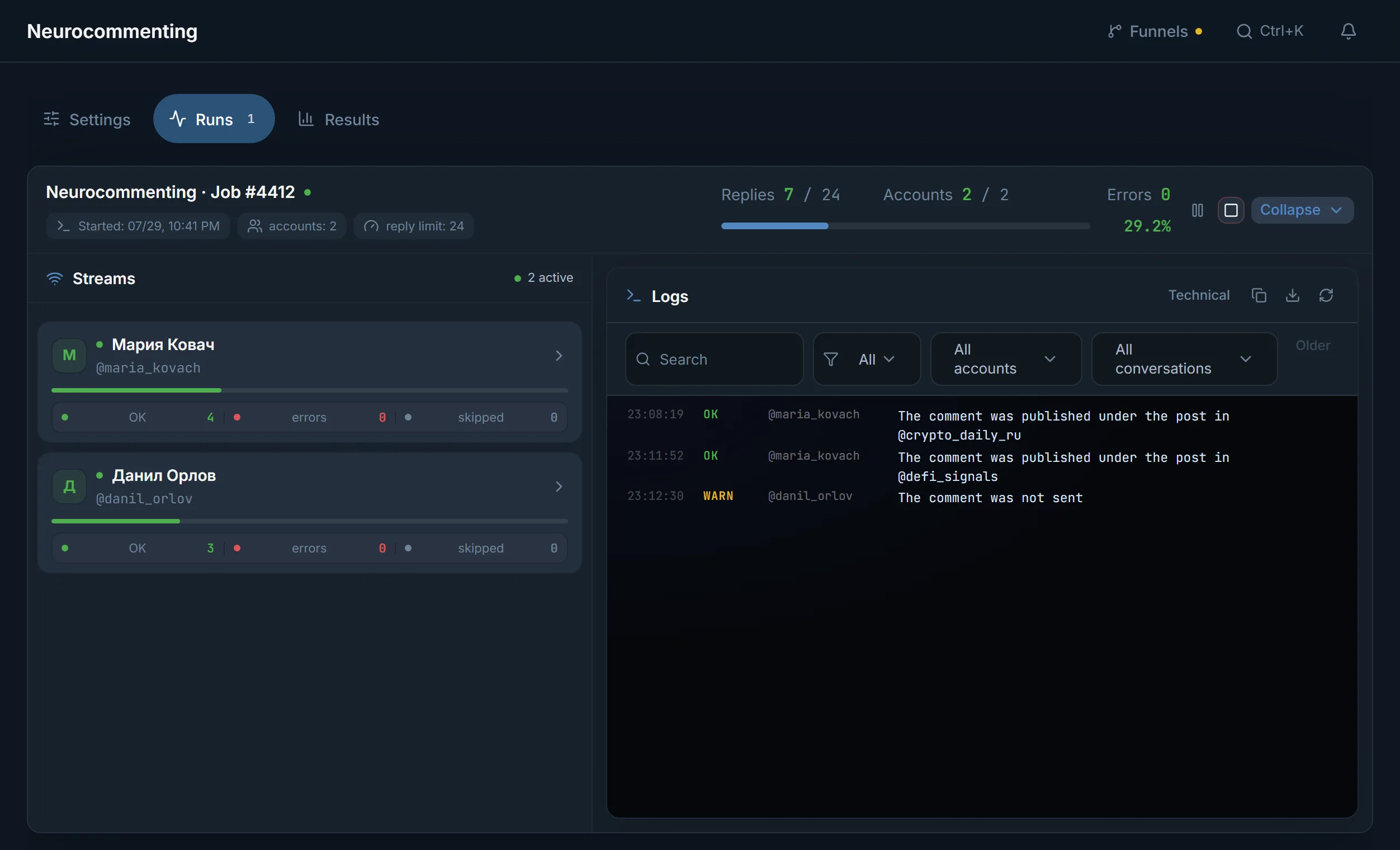Select the log line mentioning @crypto_daily_ru
Screen dimensions: 1400x850
(982, 425)
